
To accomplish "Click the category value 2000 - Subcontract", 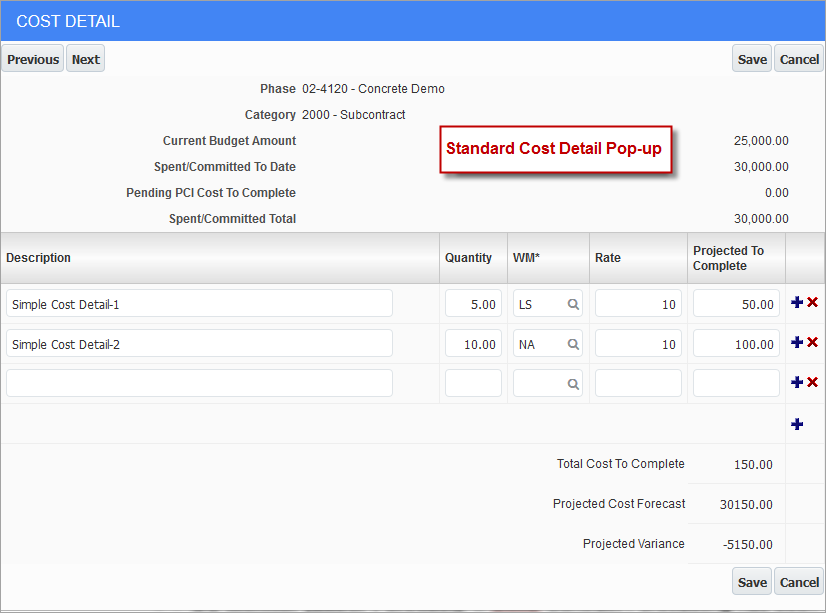I will [x=353, y=114].
